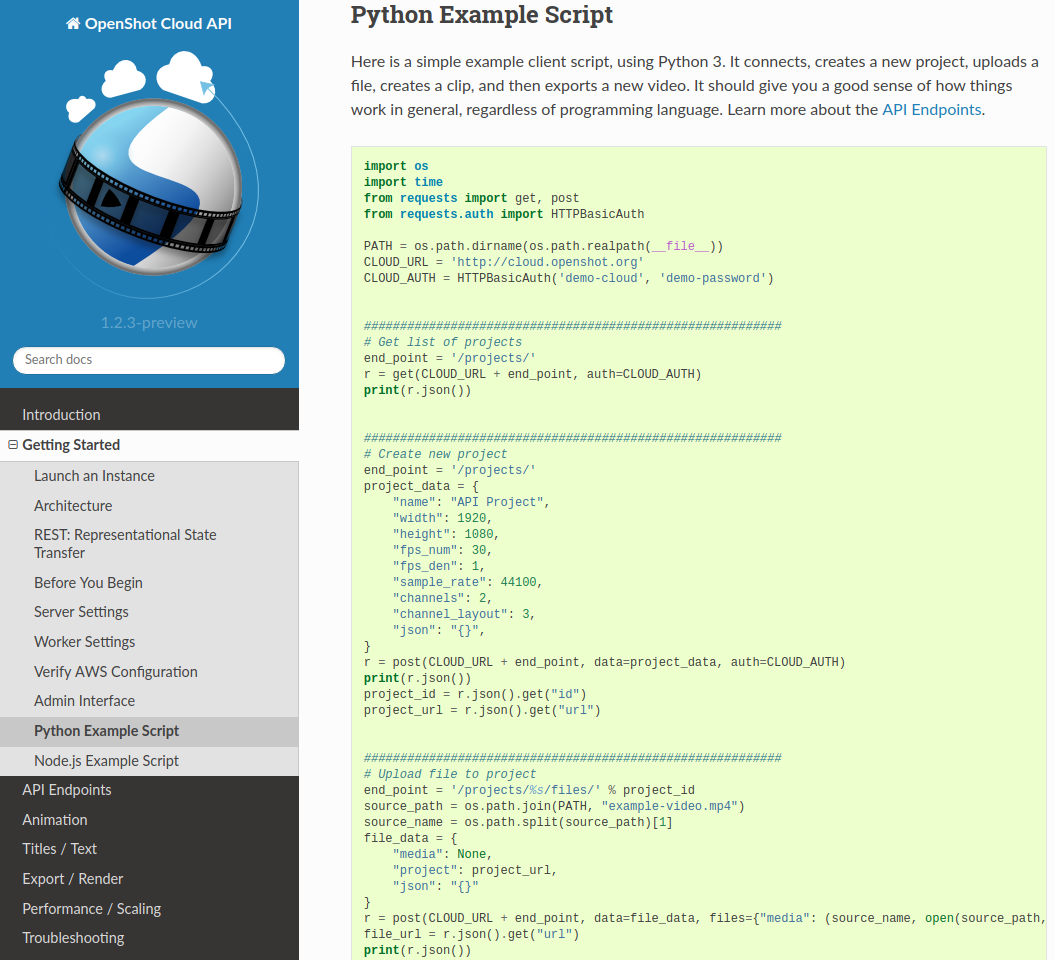This screenshot has width=1055, height=960.
Task: Select the API Endpoints sidebar entry
Action: (x=65, y=789)
